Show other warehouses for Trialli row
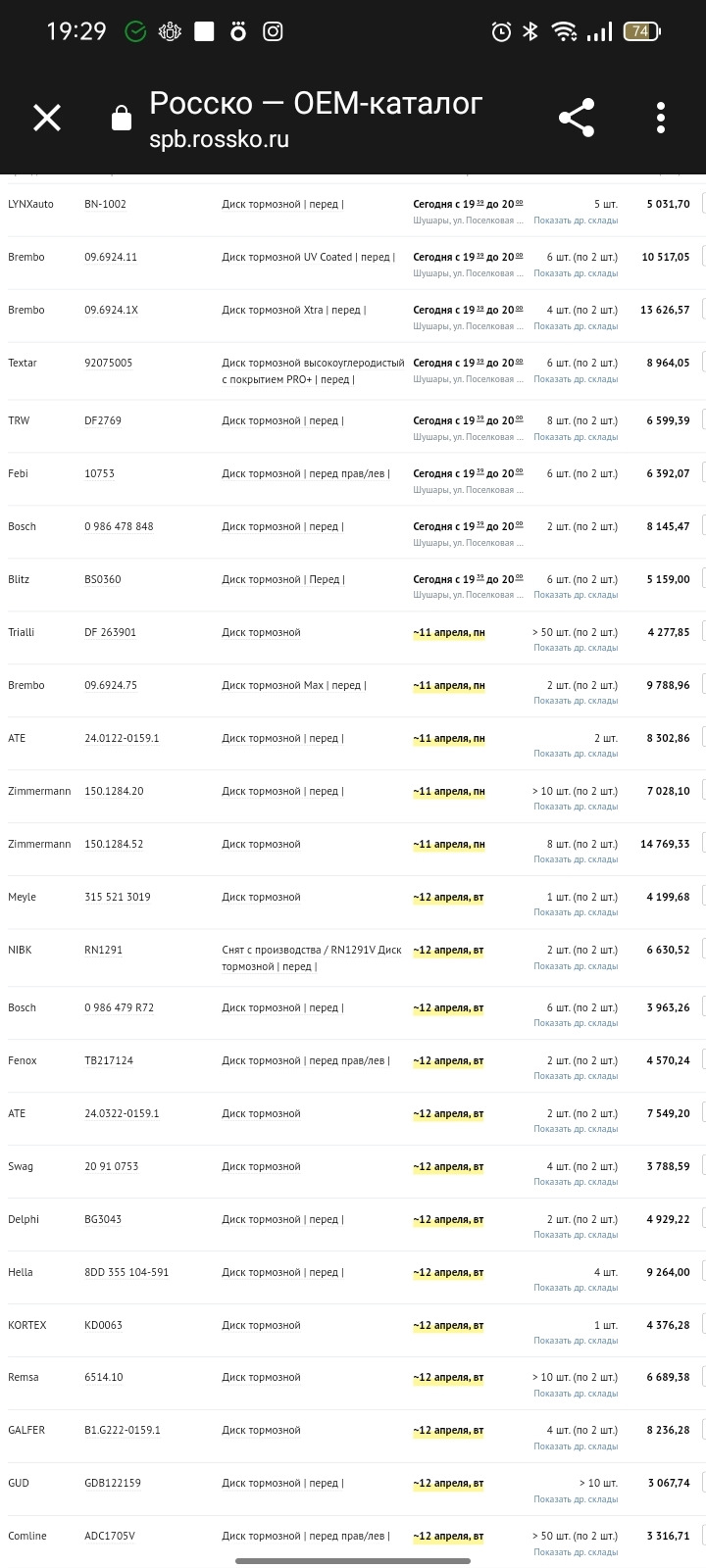Screen dimensions: 706x1568 tap(576, 648)
